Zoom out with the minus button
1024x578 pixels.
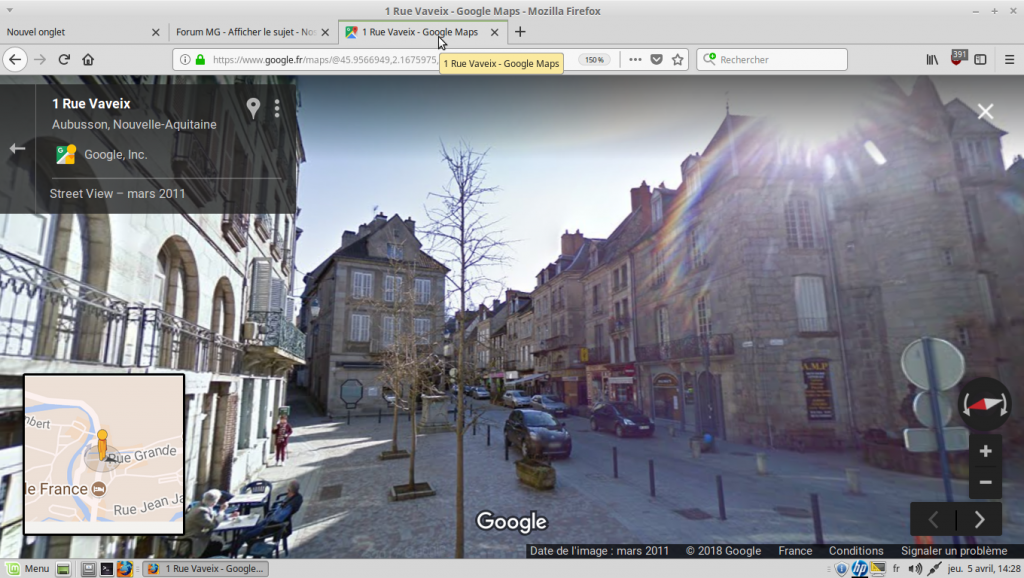coord(985,483)
